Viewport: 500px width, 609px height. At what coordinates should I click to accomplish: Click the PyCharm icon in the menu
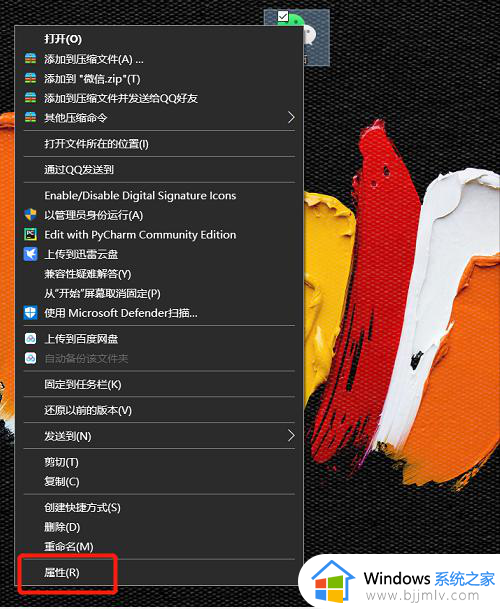pyautogui.click(x=31, y=234)
